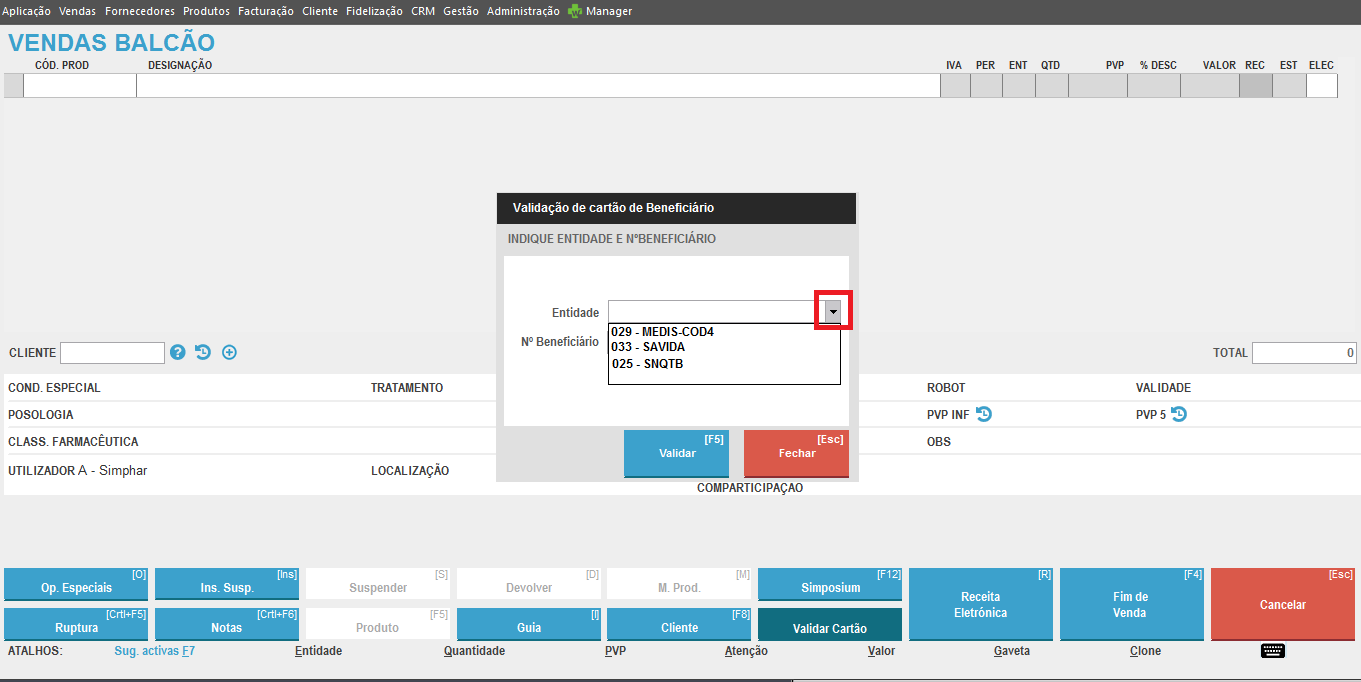The height and width of the screenshot is (682, 1361).
Task: Open the Fidelização menu
Action: click(374, 11)
